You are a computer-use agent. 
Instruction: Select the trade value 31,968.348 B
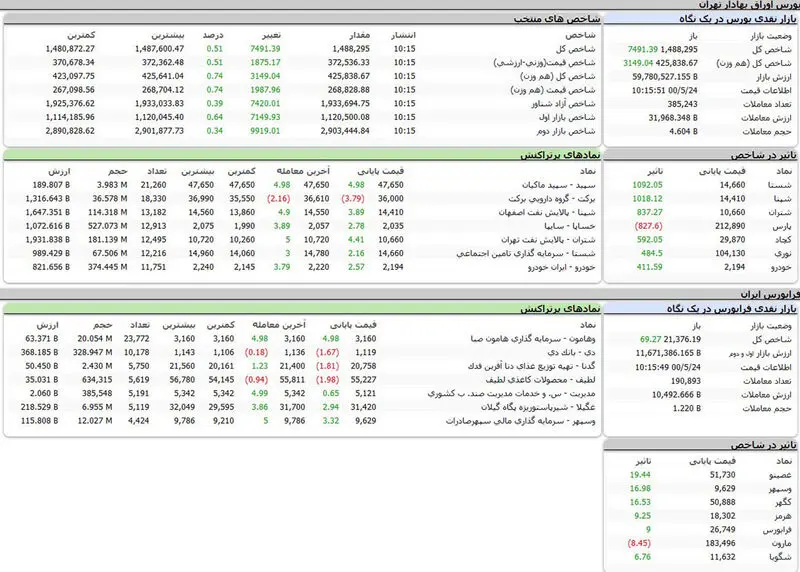point(673,118)
